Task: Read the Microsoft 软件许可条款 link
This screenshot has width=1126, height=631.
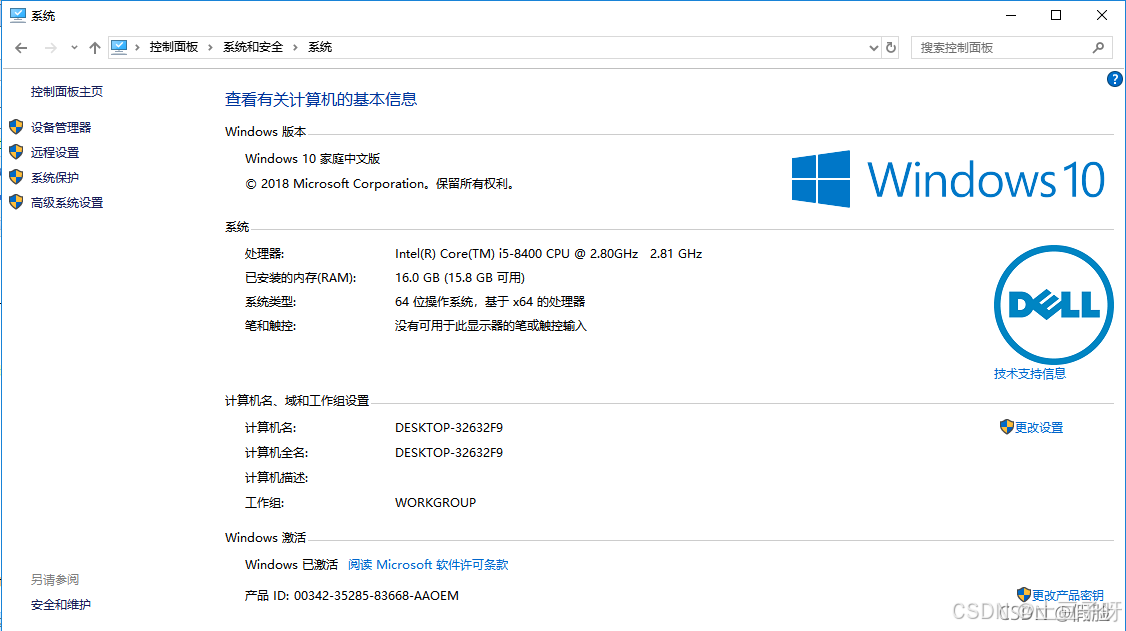Action: [x=428, y=564]
